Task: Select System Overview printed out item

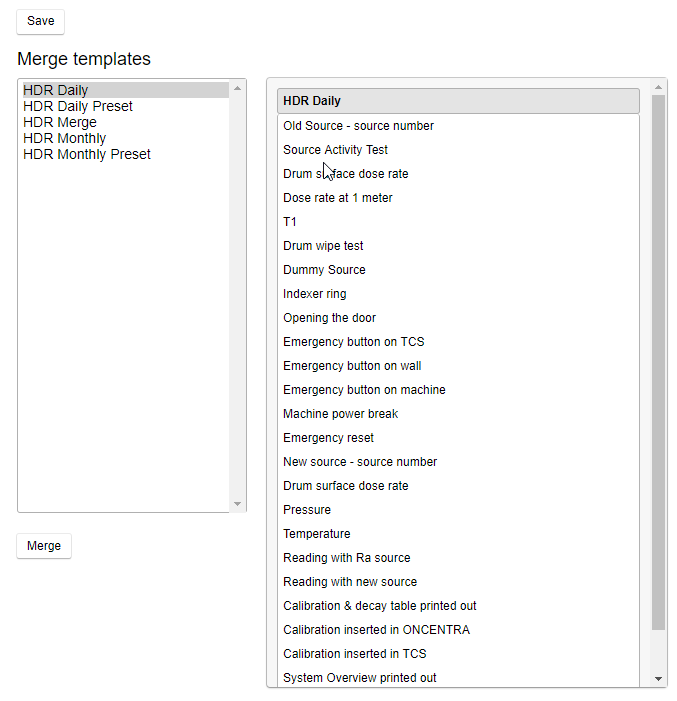Action: pos(458,677)
